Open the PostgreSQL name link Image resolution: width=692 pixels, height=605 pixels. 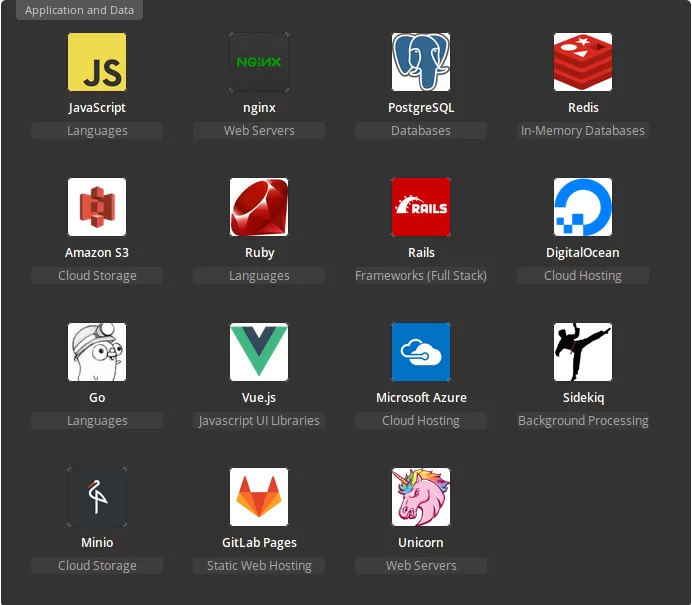point(421,108)
